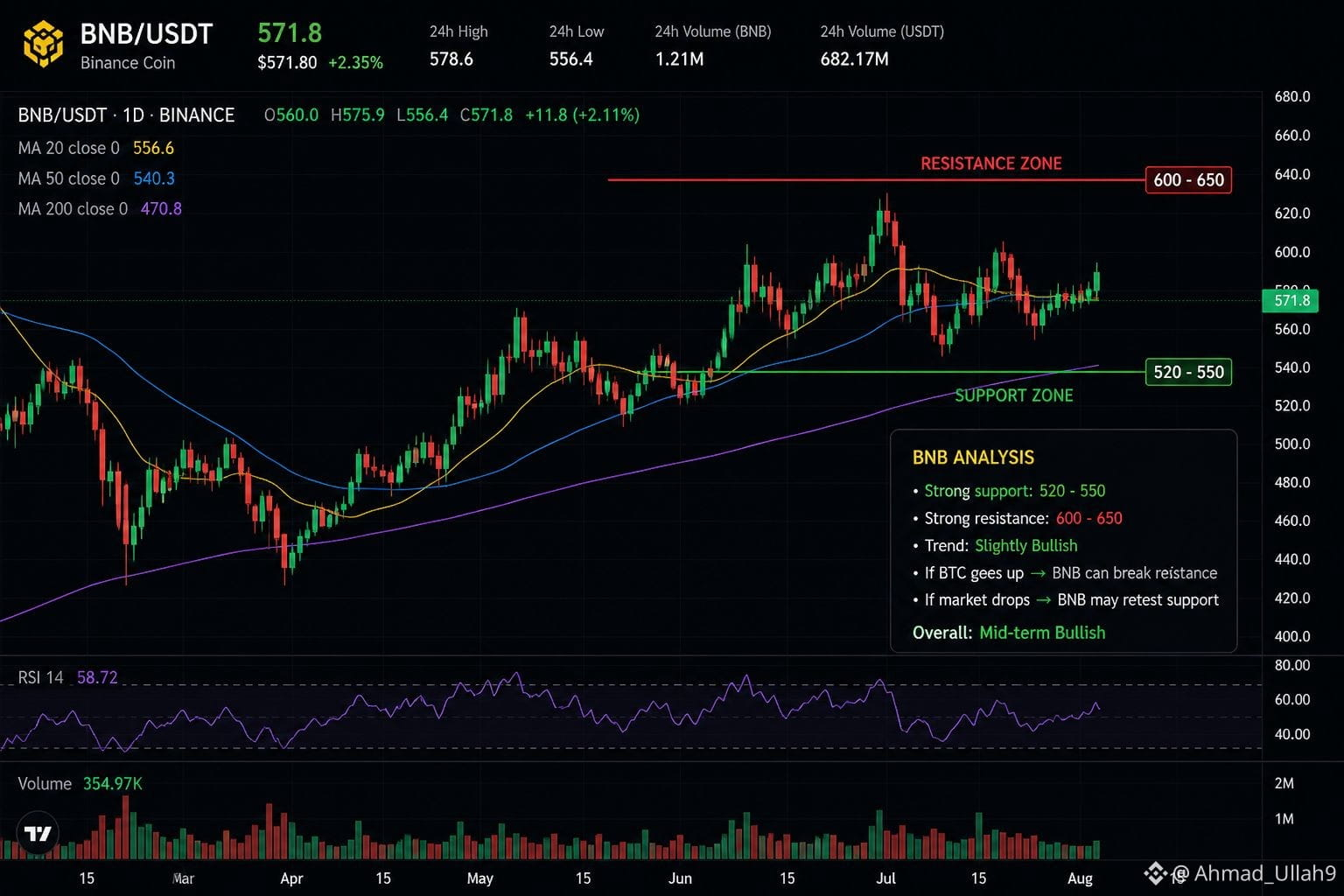Click the Jun date axis label
Screen dimensions: 1344x896
coord(680,878)
